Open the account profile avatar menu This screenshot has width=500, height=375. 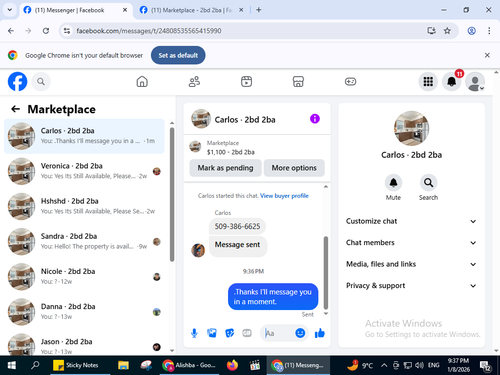[475, 82]
